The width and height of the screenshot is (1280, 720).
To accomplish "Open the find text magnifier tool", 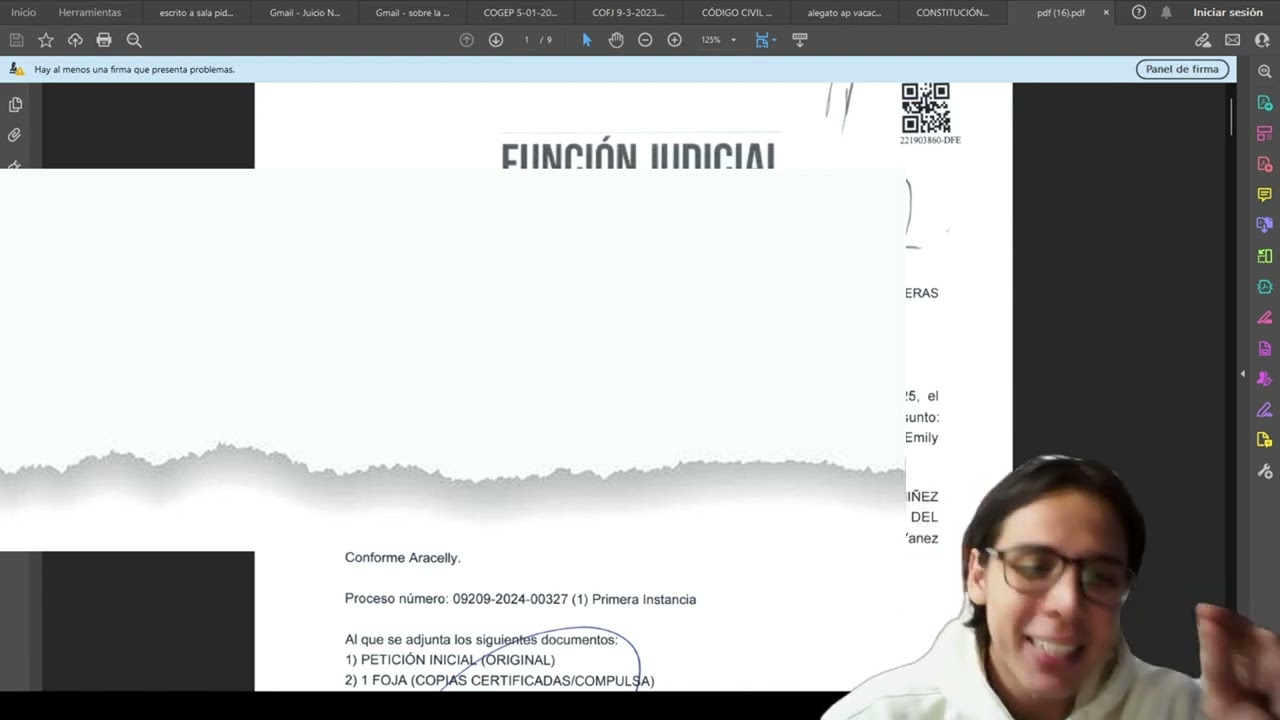I will (134, 40).
